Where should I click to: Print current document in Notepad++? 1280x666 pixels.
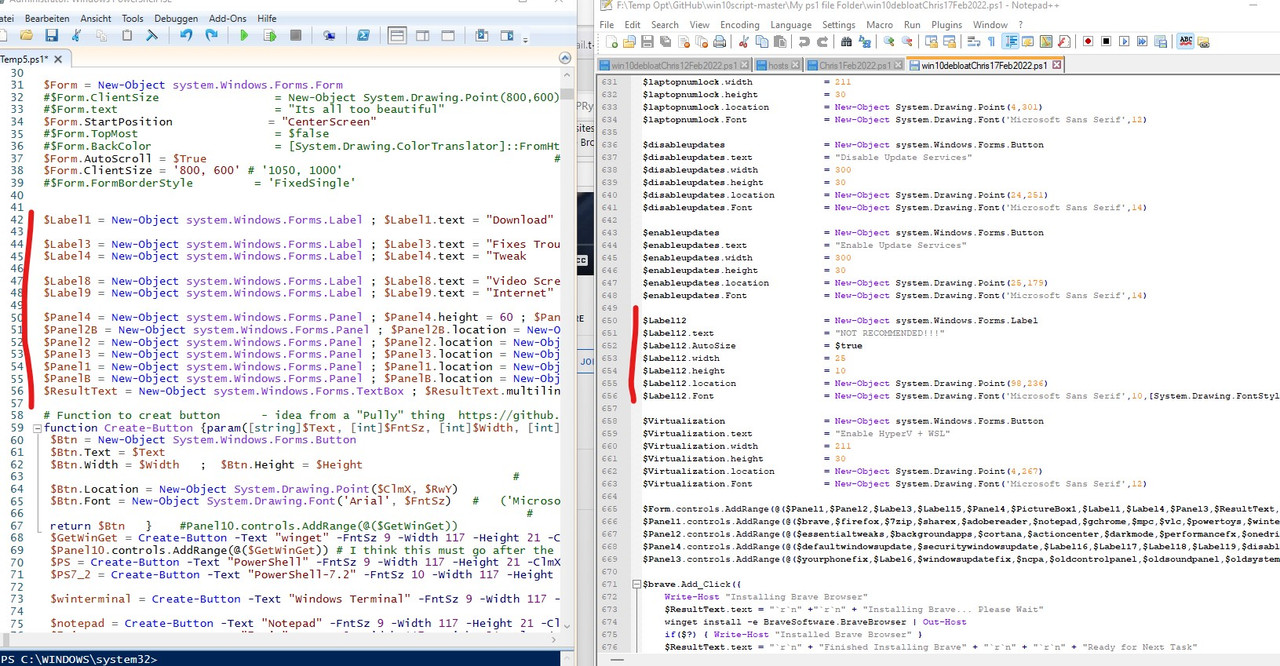720,41
